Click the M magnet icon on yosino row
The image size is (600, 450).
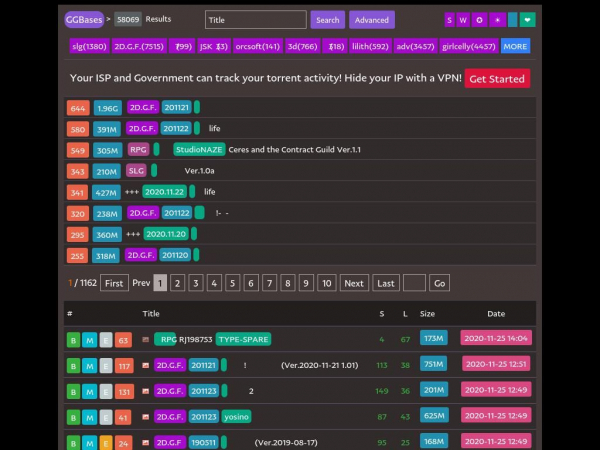click(89, 417)
